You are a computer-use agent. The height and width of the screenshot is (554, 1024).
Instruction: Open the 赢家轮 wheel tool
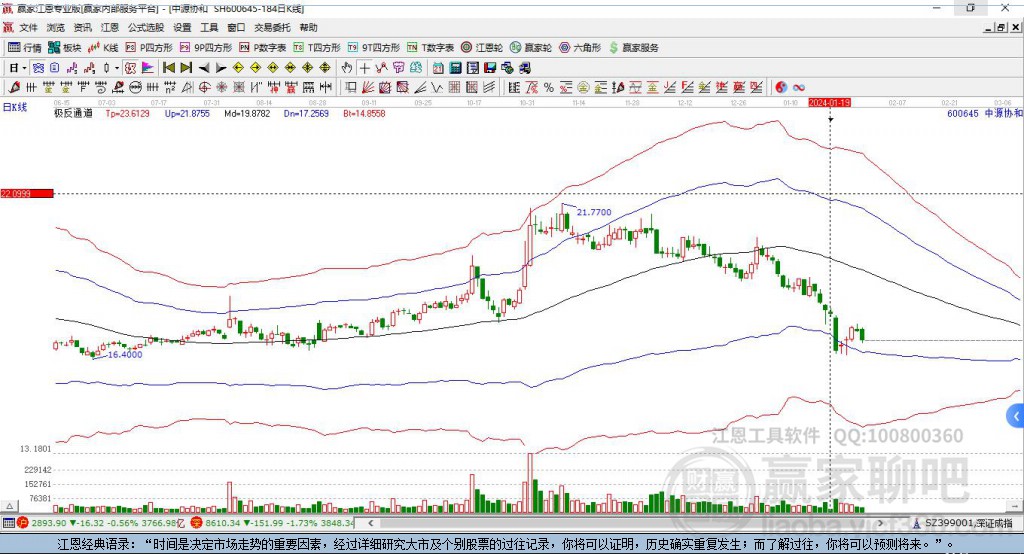[x=531, y=48]
